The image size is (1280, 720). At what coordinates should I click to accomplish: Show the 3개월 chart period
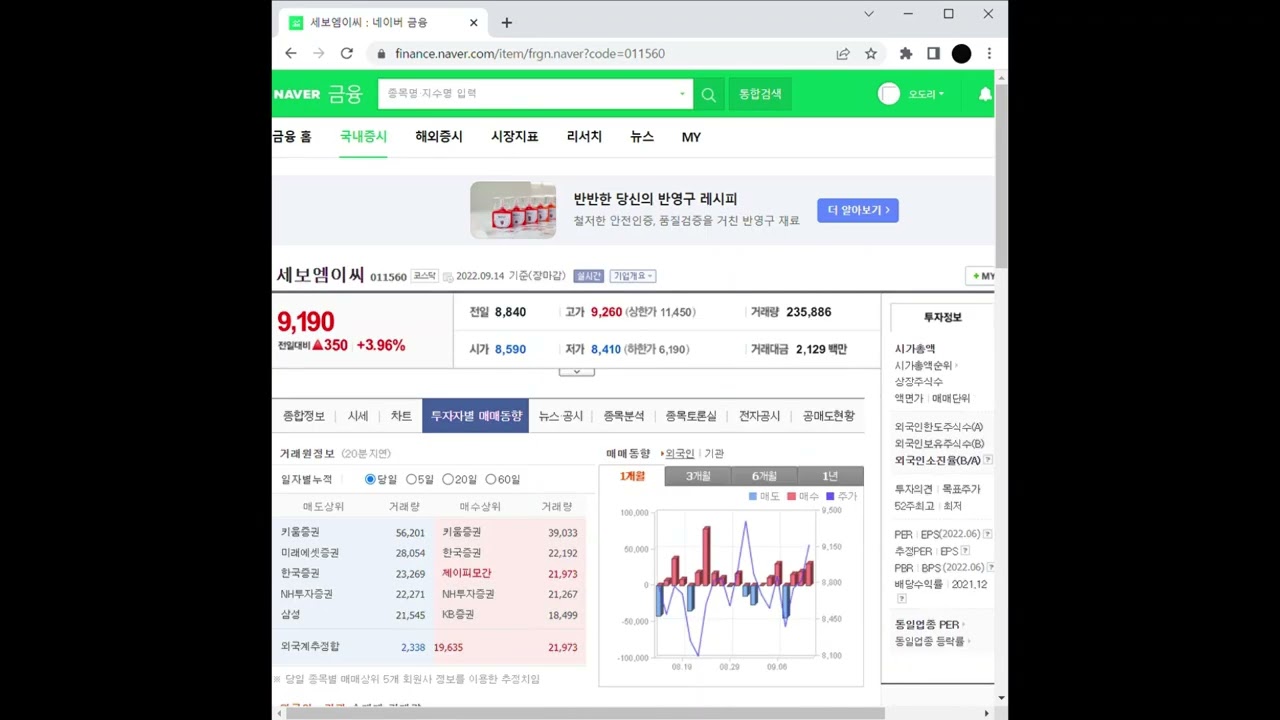(698, 476)
